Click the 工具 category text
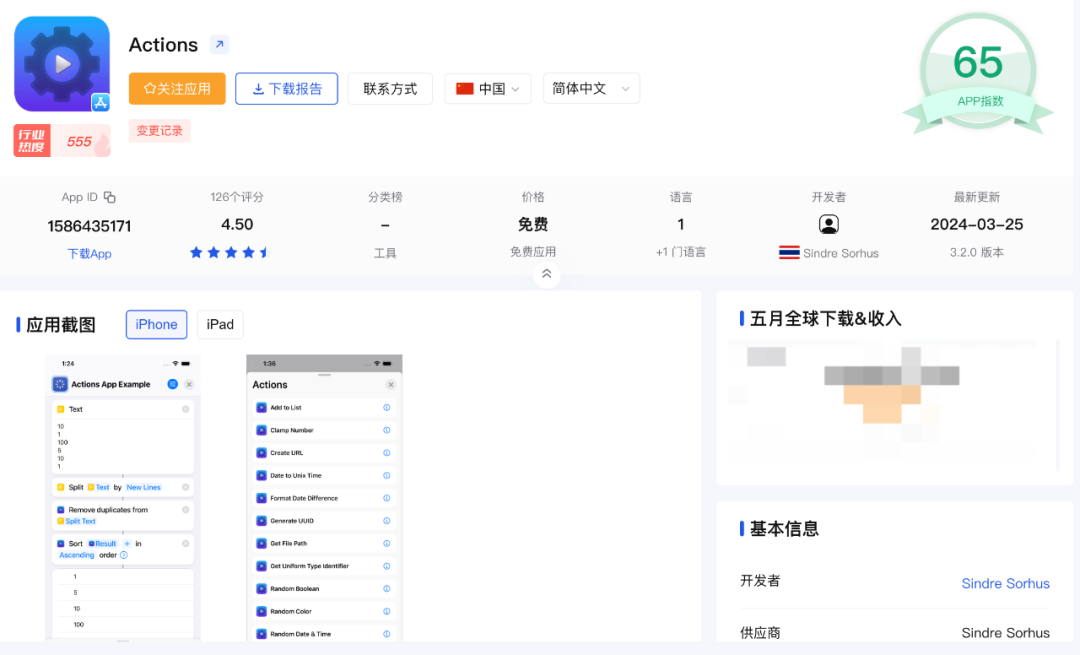Image resolution: width=1080 pixels, height=655 pixels. point(385,253)
